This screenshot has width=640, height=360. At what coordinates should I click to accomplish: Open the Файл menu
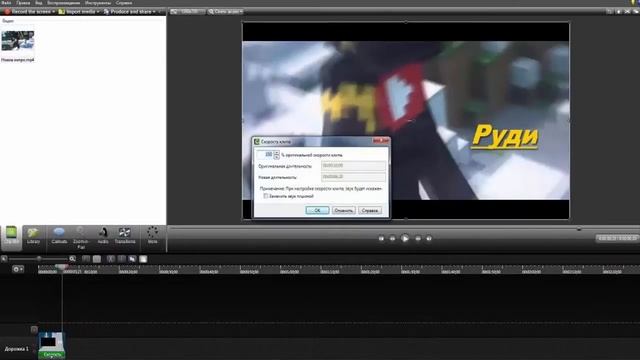click(x=7, y=3)
